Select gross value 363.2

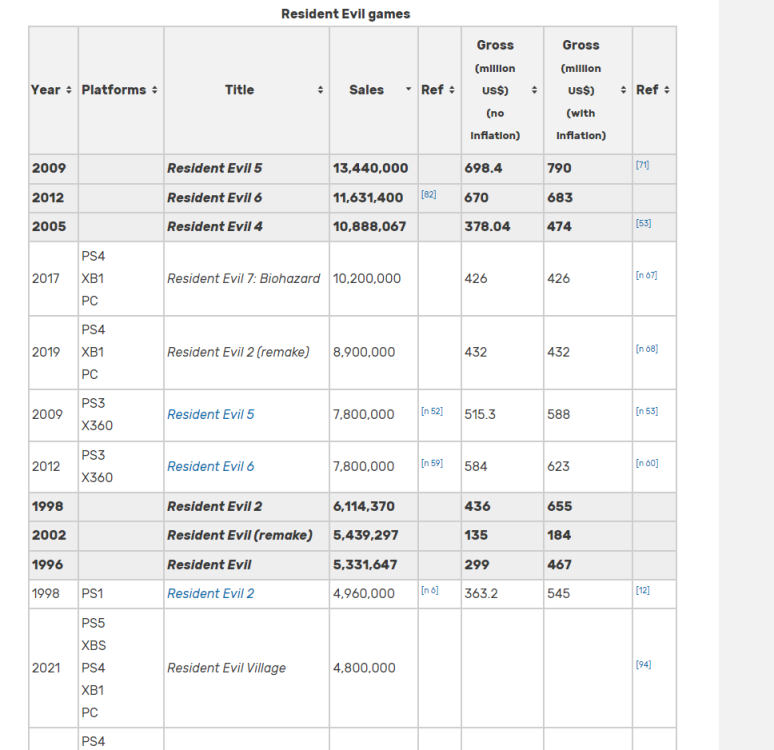point(481,593)
